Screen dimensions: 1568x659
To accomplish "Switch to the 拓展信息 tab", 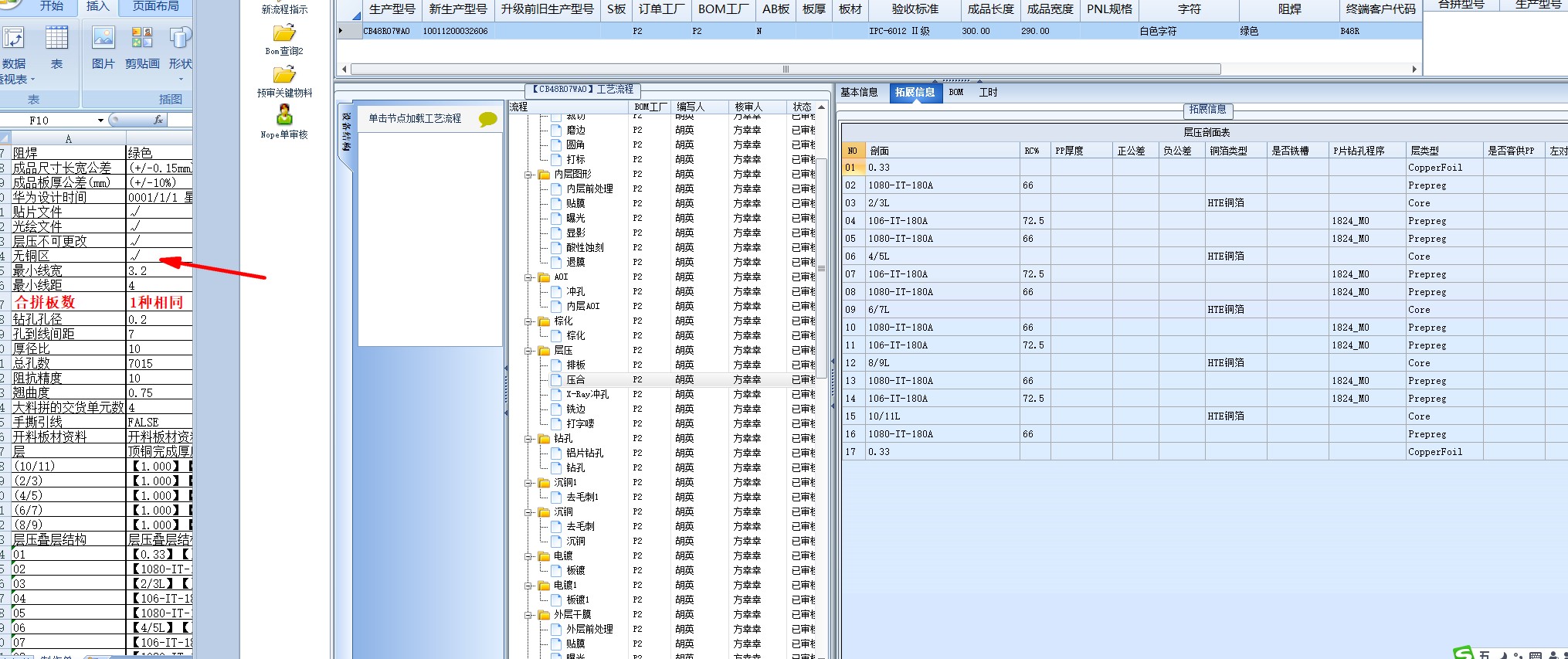I will 915,93.
